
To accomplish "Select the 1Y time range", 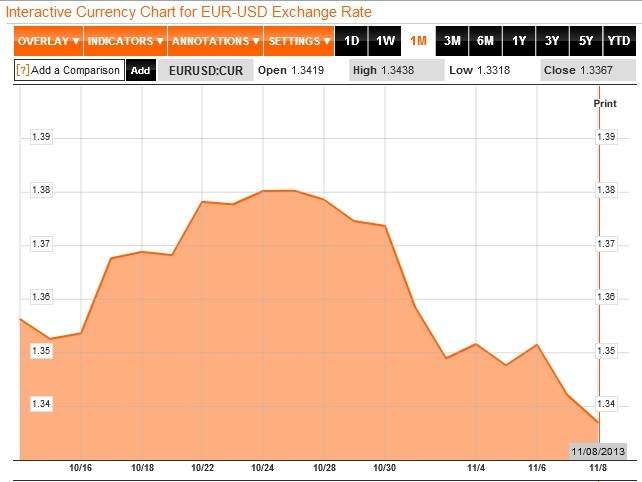I will [x=519, y=42].
